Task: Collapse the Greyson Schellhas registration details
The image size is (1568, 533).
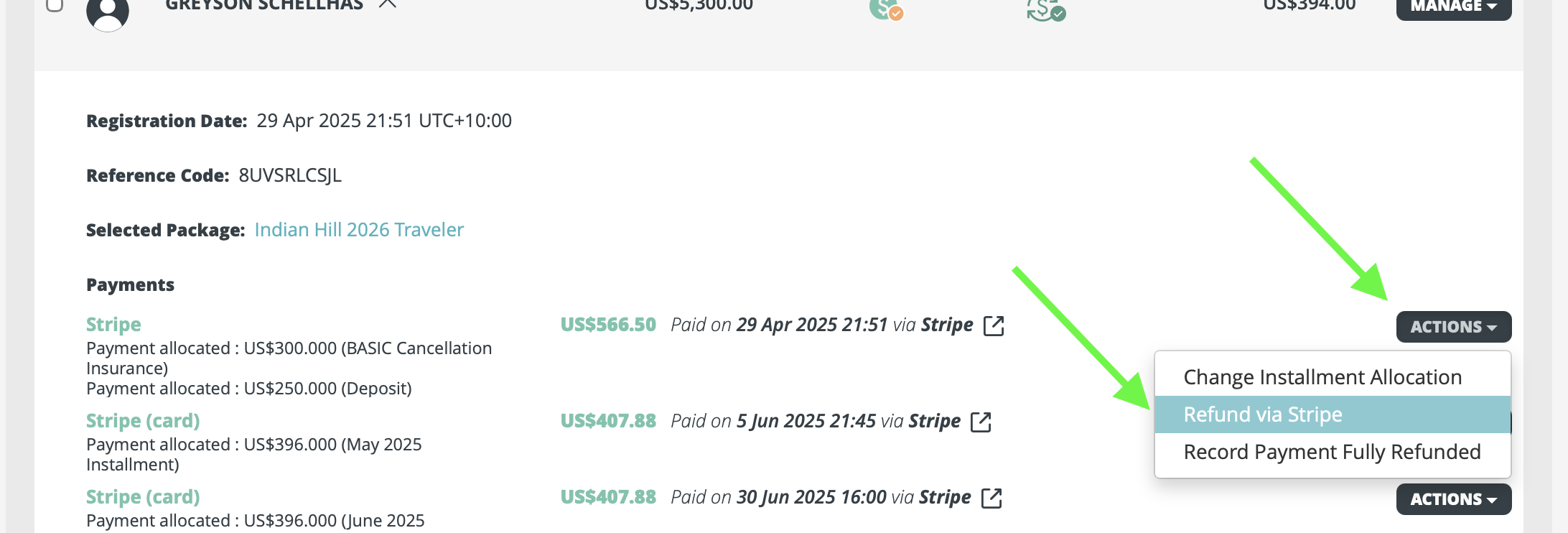Action: coord(388,4)
